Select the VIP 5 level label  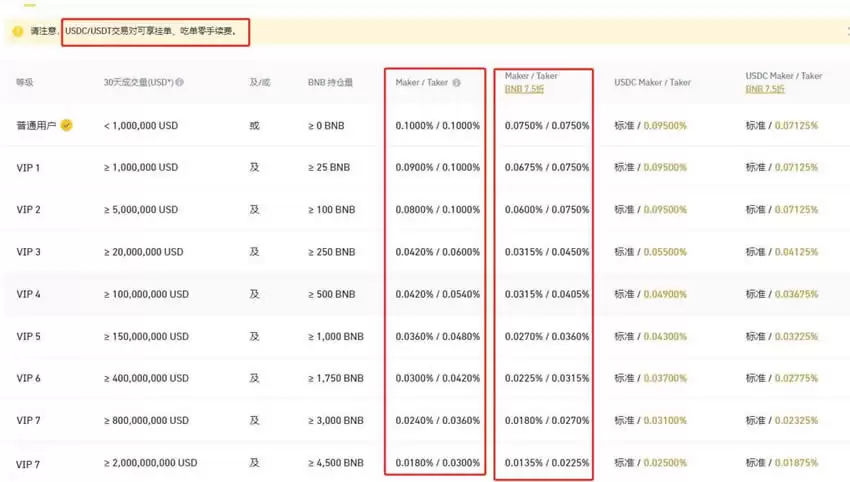[x=29, y=337]
